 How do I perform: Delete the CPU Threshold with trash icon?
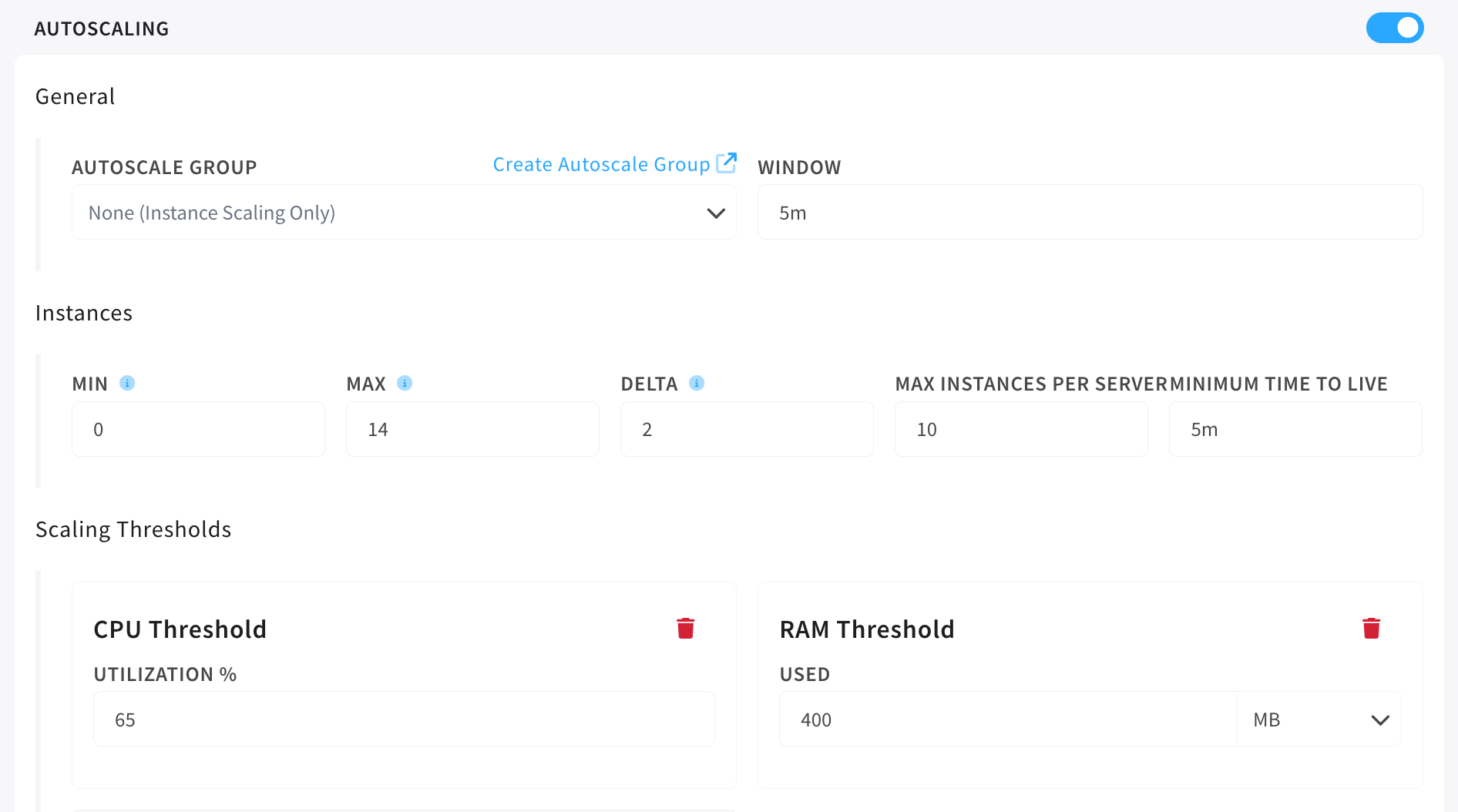coord(686,629)
